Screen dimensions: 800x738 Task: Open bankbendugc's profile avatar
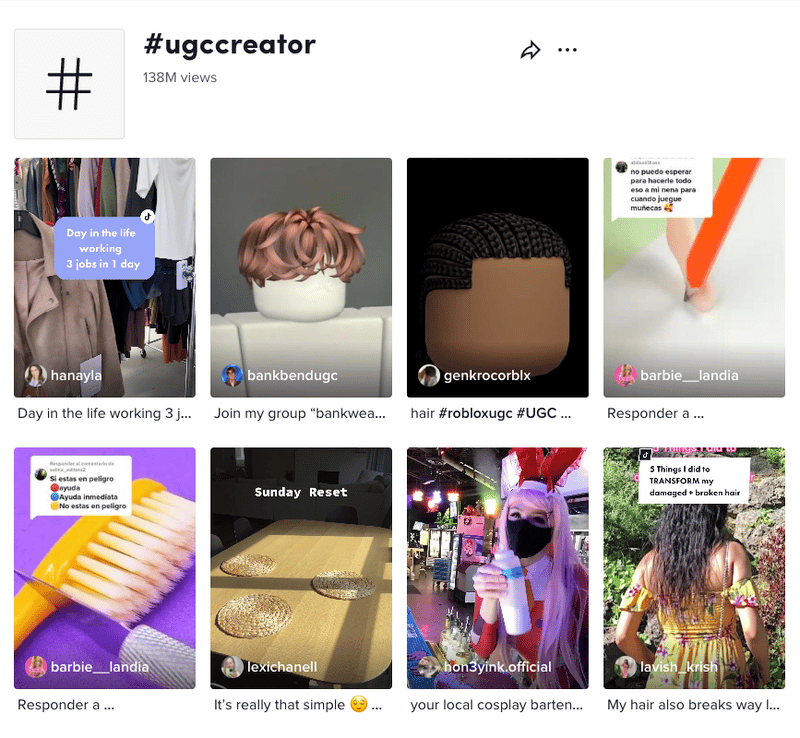coord(232,375)
